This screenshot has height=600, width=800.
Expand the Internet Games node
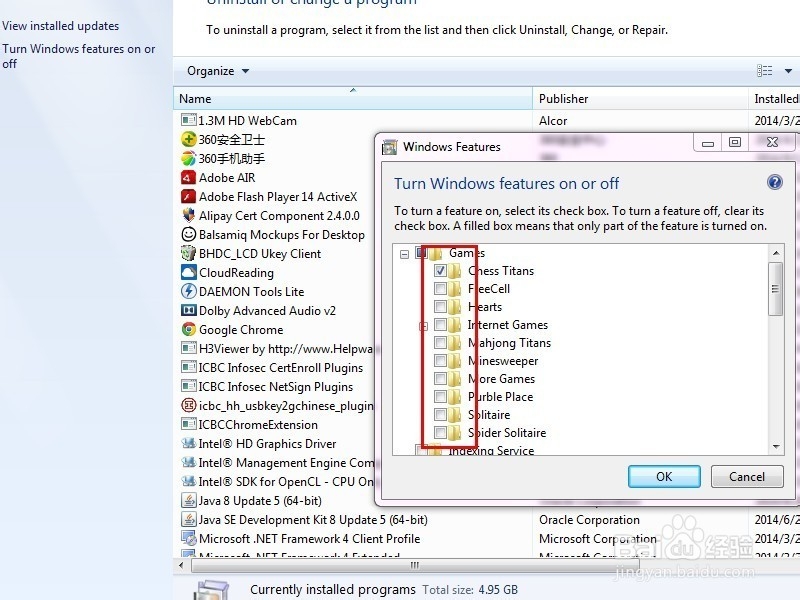(x=423, y=327)
